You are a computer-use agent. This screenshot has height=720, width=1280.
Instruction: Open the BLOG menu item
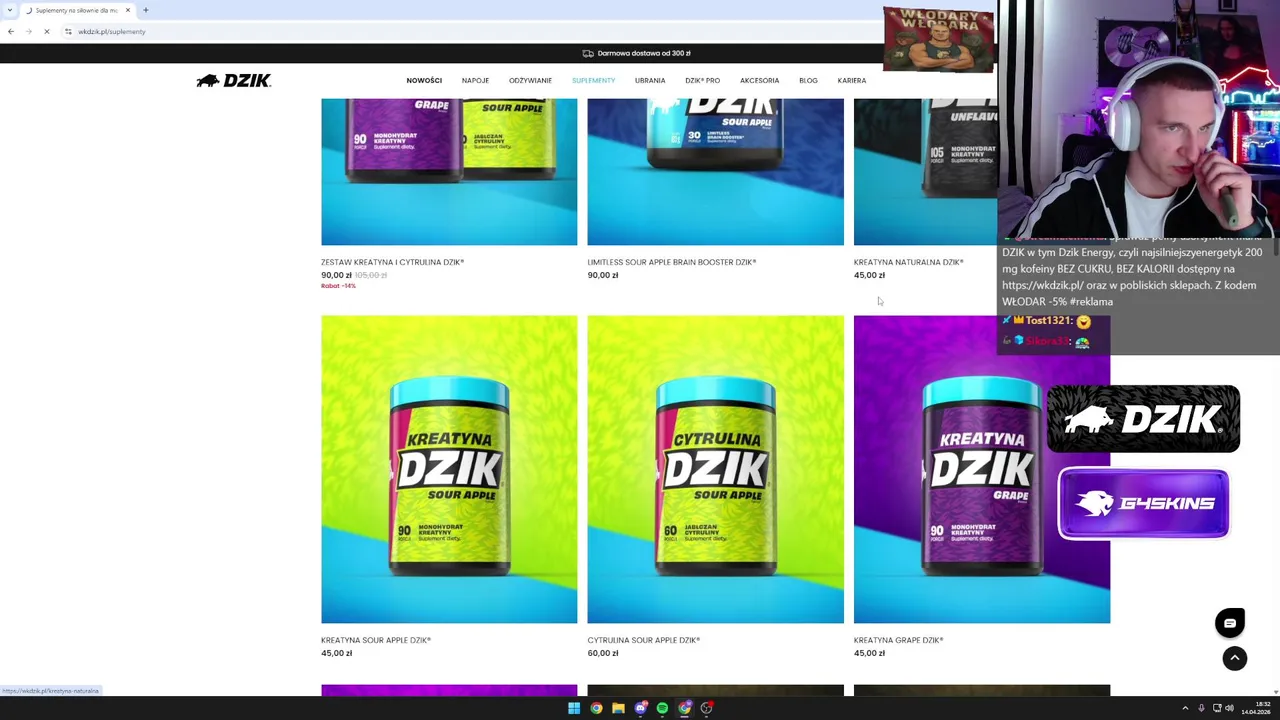(808, 80)
